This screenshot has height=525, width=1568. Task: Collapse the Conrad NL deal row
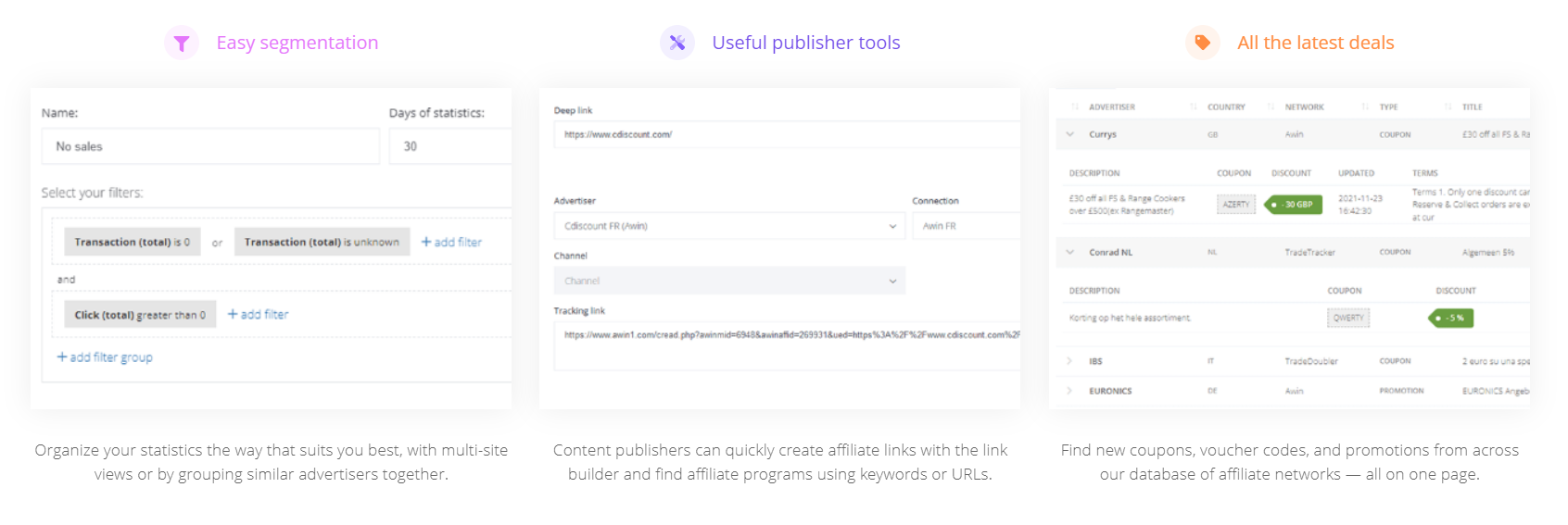pyautogui.click(x=1070, y=252)
